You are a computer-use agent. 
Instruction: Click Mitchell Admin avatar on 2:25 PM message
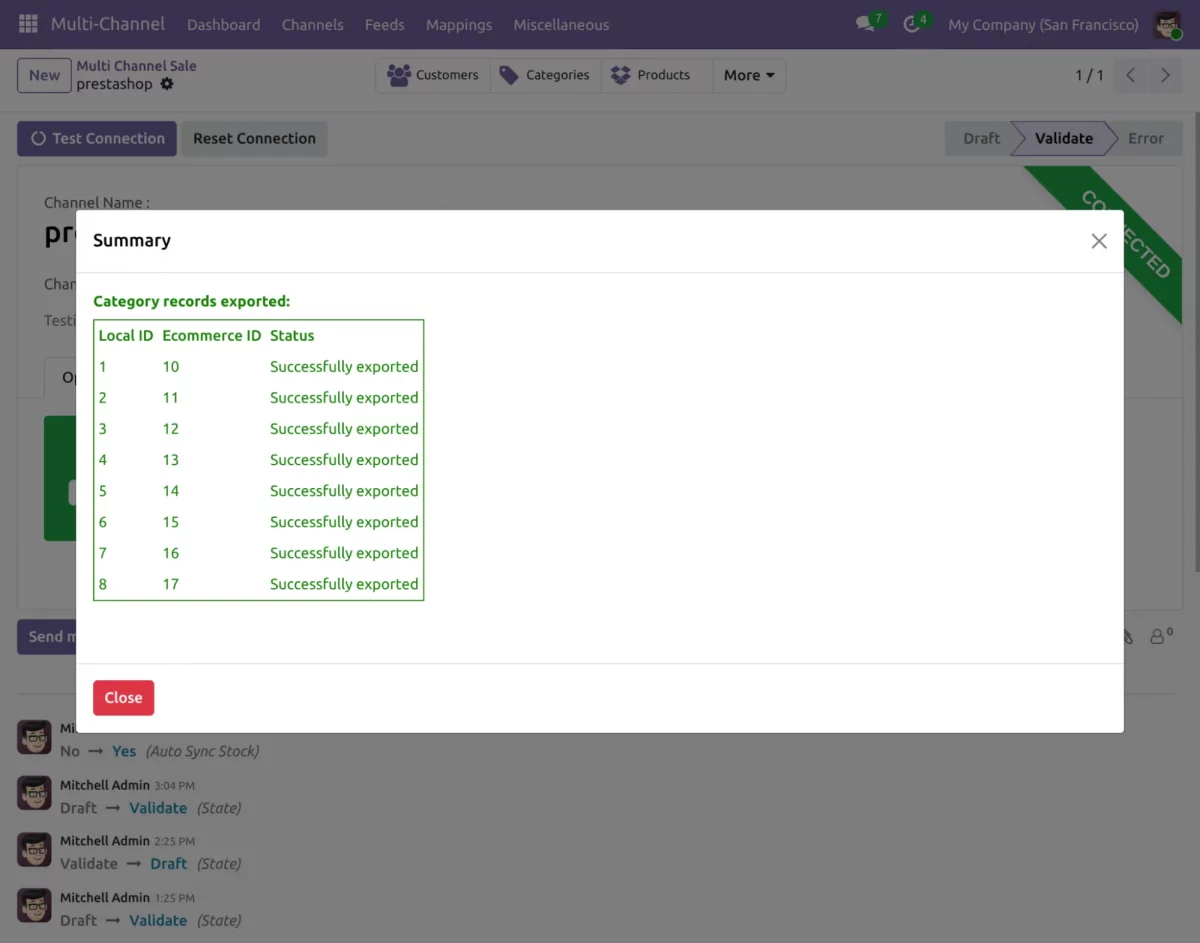[x=34, y=850]
